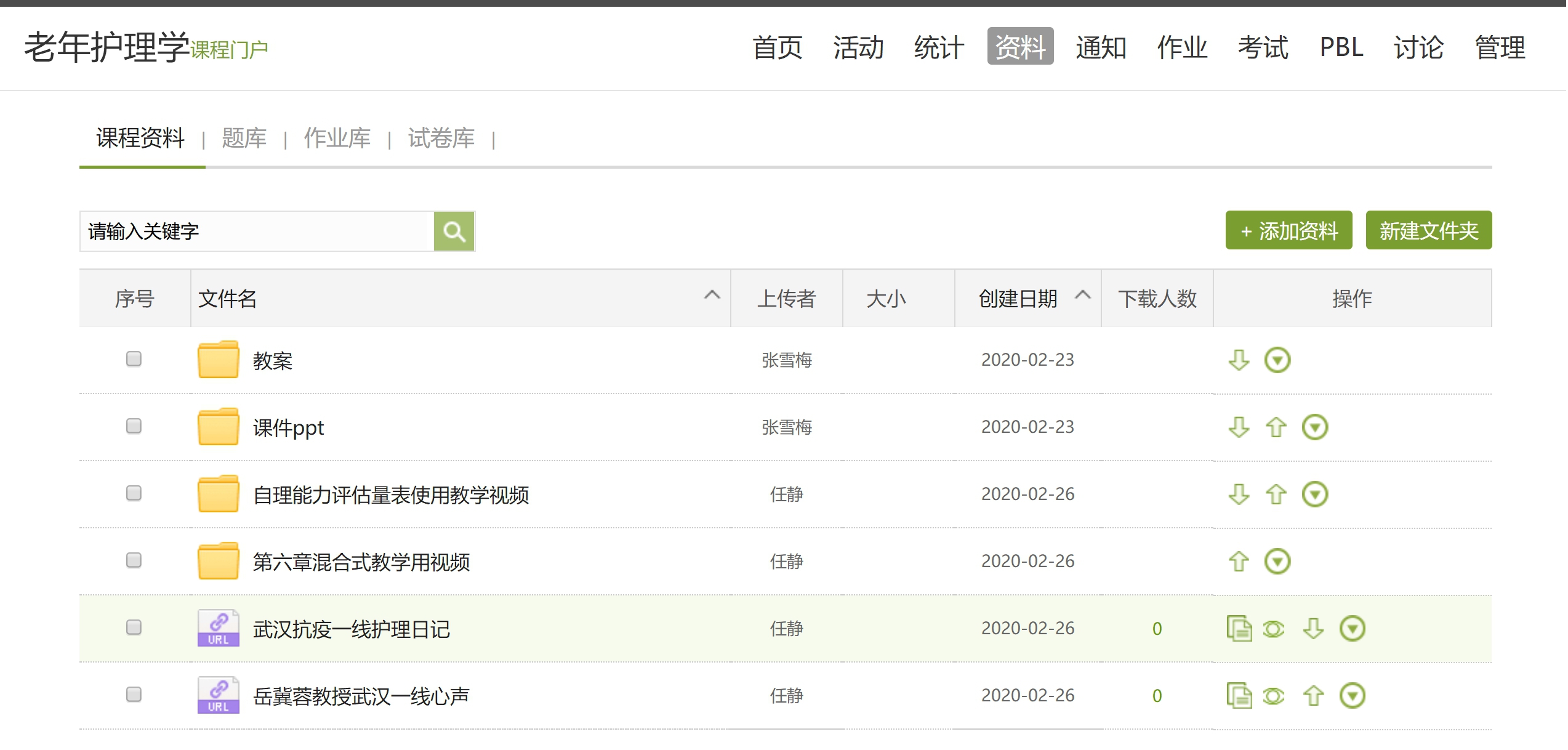Preview 岳冀蓉教授武汉一线心声 with eye icon

click(x=1273, y=696)
